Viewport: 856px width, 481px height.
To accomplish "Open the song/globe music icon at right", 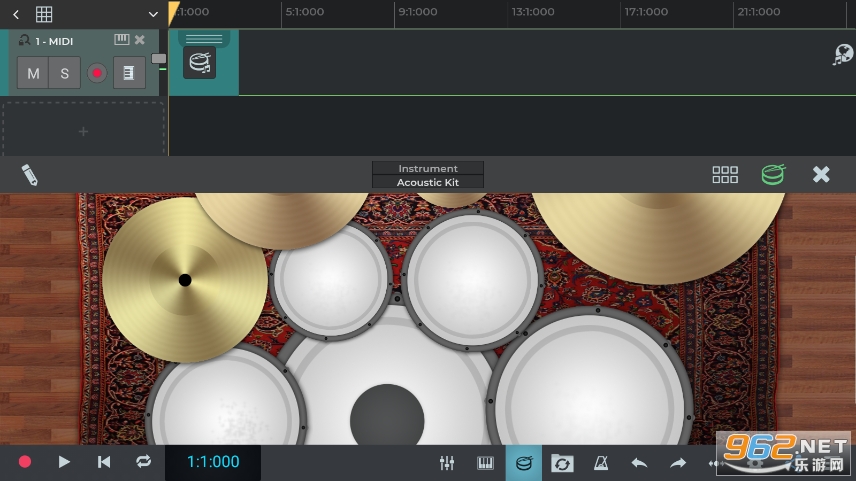I will pos(843,55).
